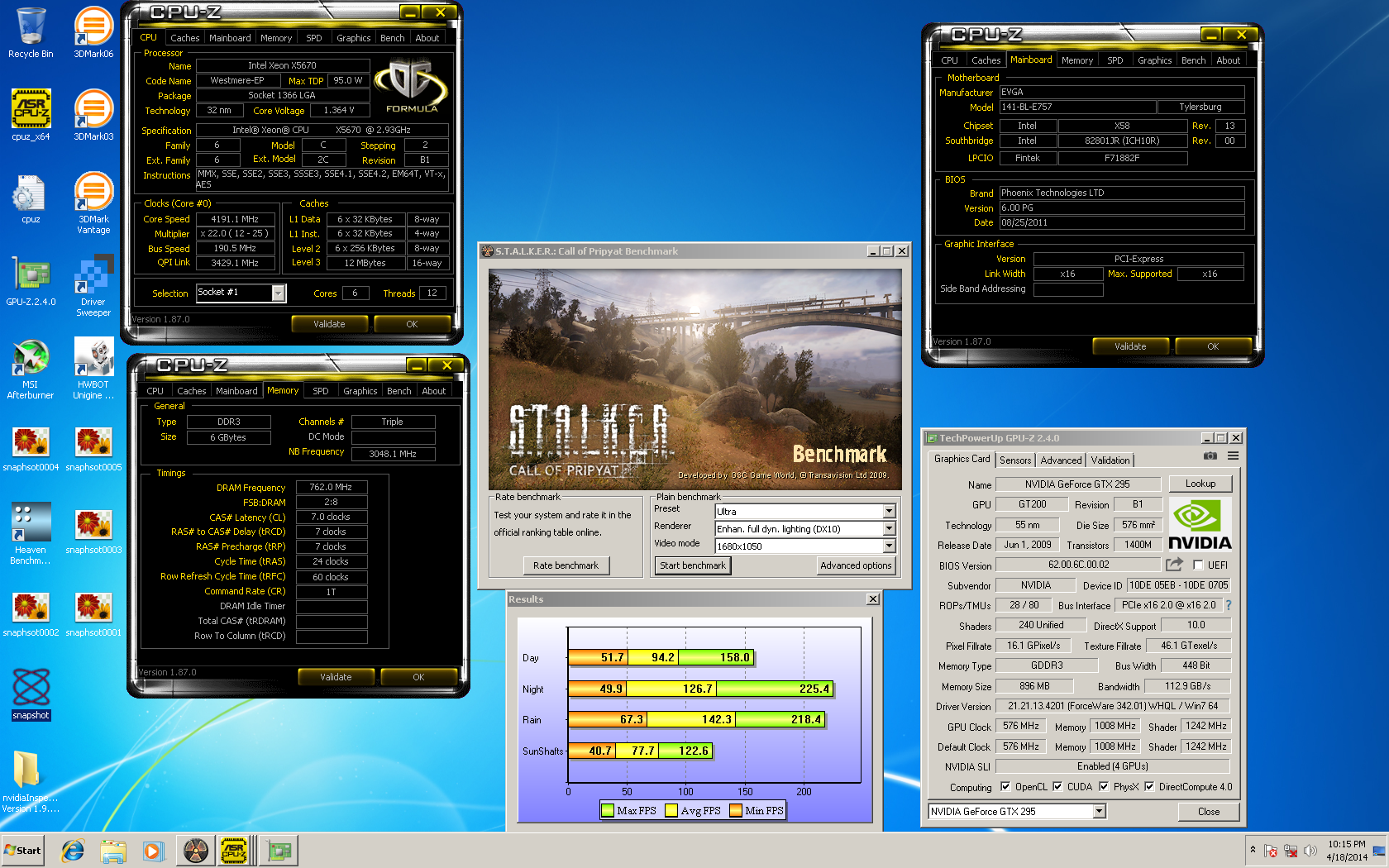This screenshot has height=868, width=1389.
Task: Click BIOS version share/export icon
Action: point(1174,565)
